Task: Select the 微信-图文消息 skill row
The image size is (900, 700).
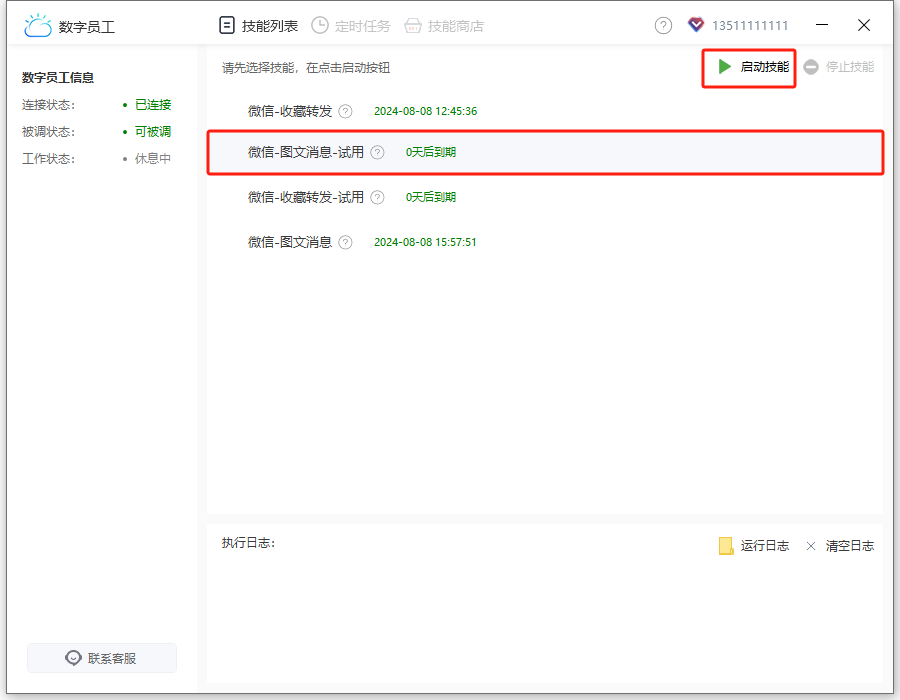Action: (545, 242)
